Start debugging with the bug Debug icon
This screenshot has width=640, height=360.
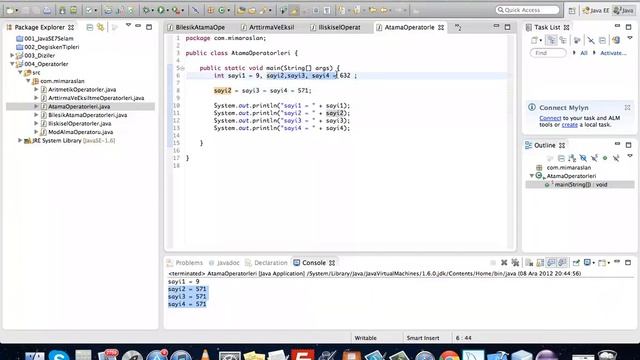click(x=146, y=10)
